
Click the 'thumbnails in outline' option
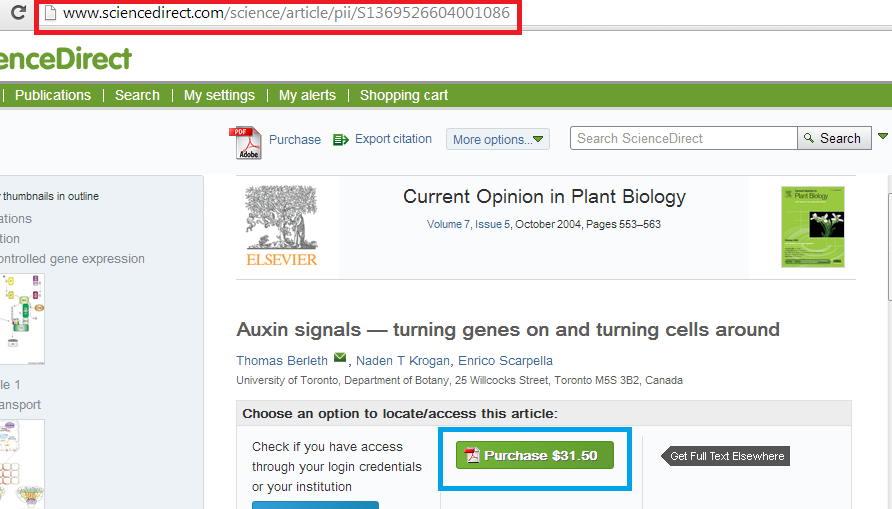click(50, 196)
